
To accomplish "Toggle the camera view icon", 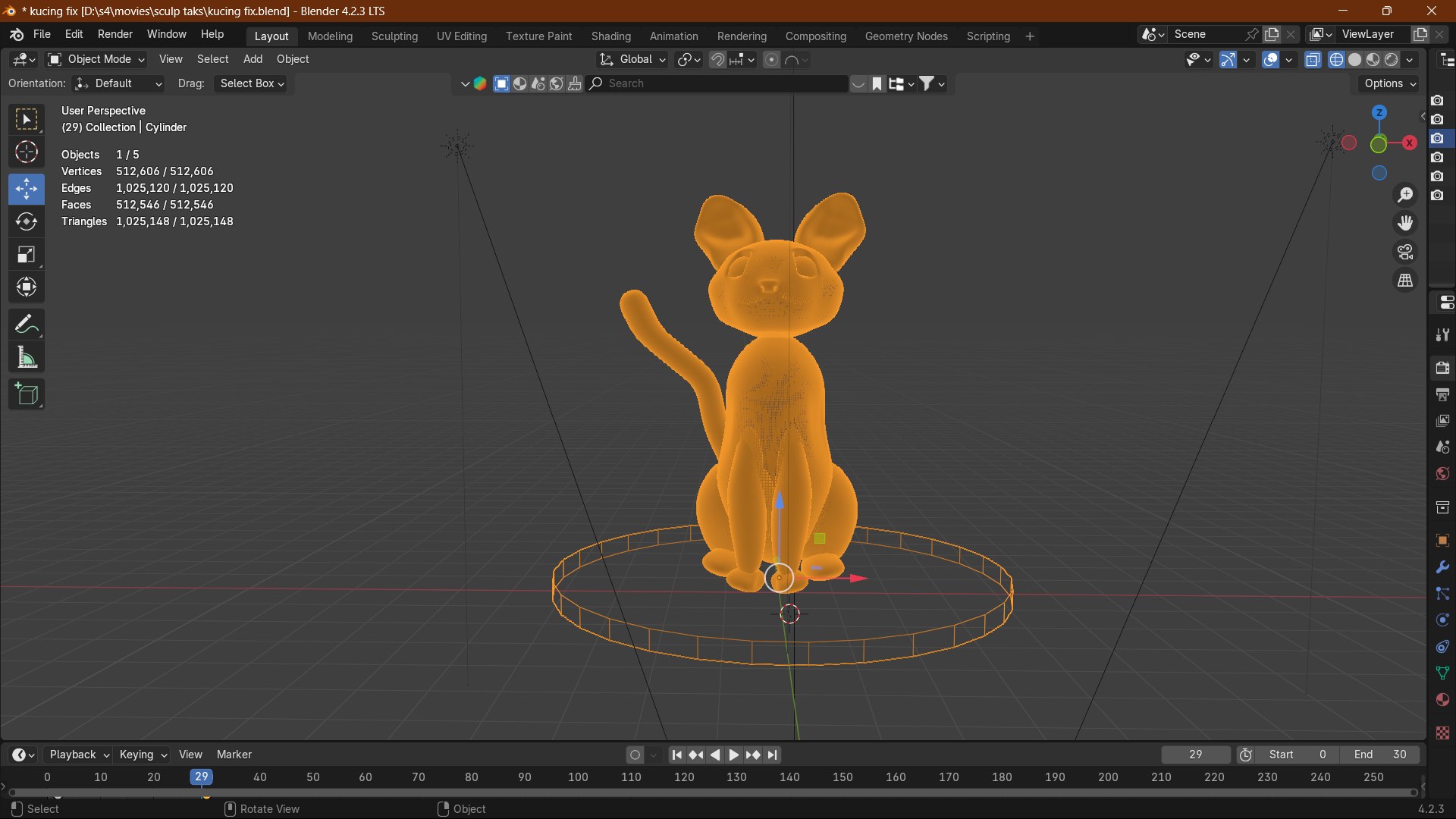I will point(1405,252).
